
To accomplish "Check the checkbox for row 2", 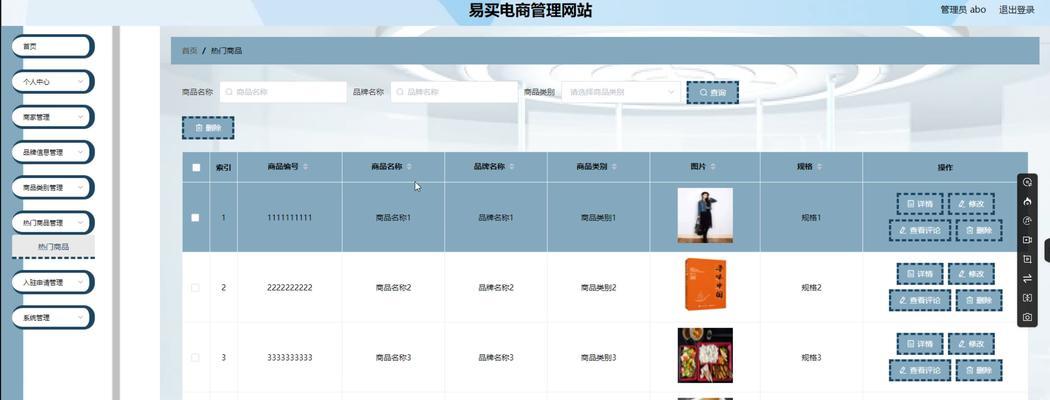I will pyautogui.click(x=196, y=287).
